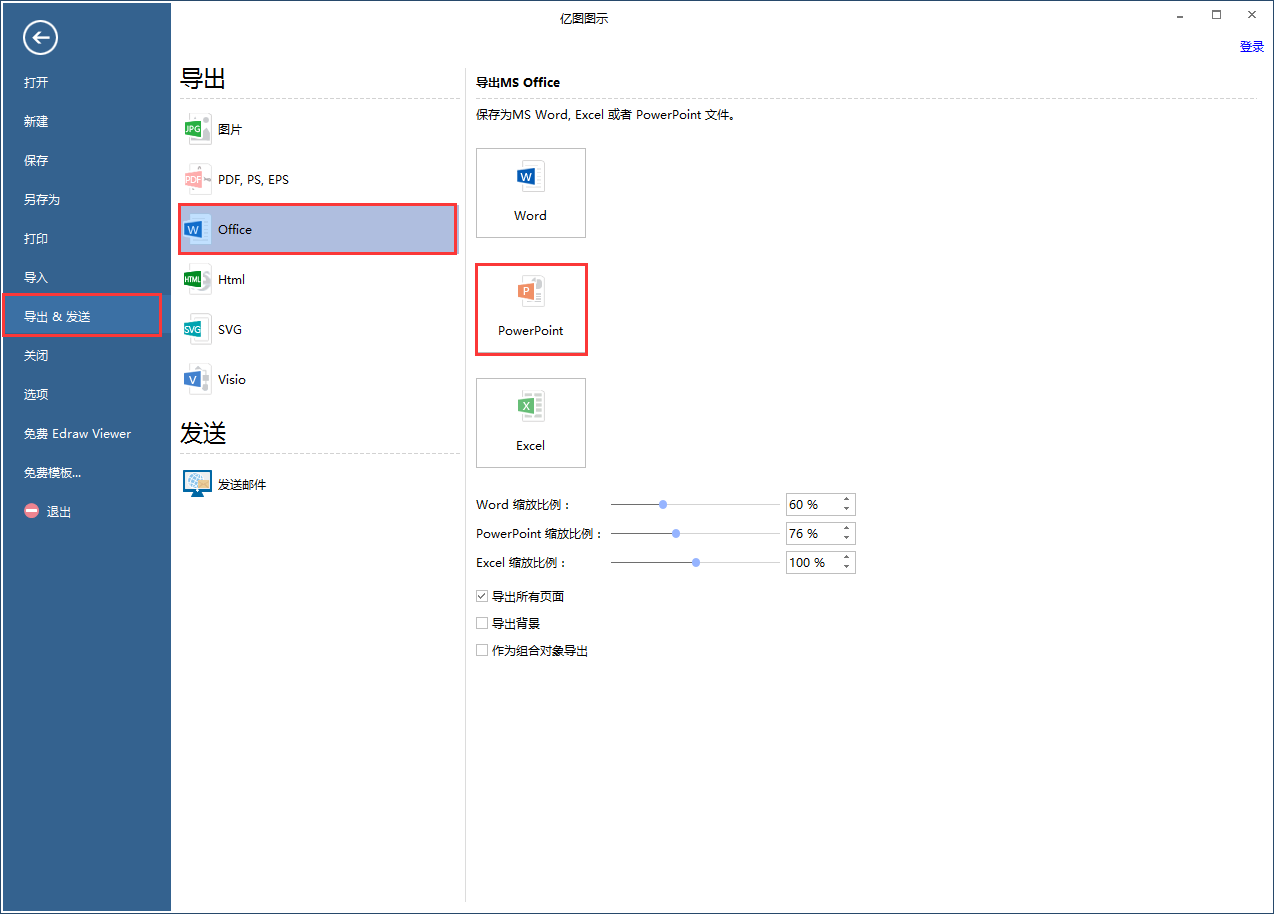The width and height of the screenshot is (1274, 914).
Task: Maximize the 亿图图示 window
Action: [1216, 14]
